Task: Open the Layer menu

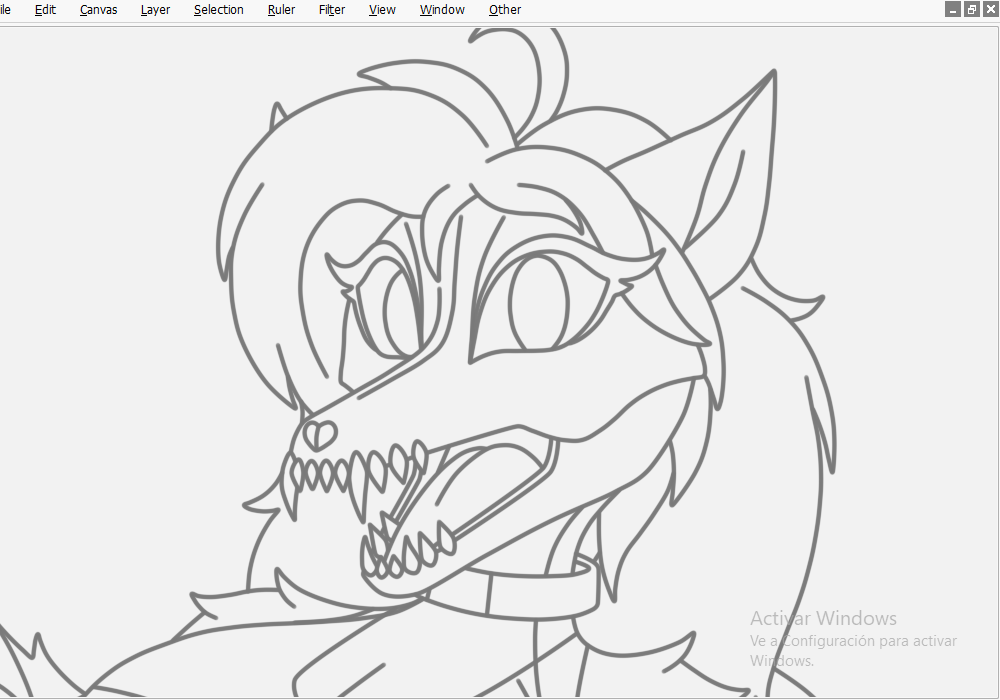Action: point(155,10)
